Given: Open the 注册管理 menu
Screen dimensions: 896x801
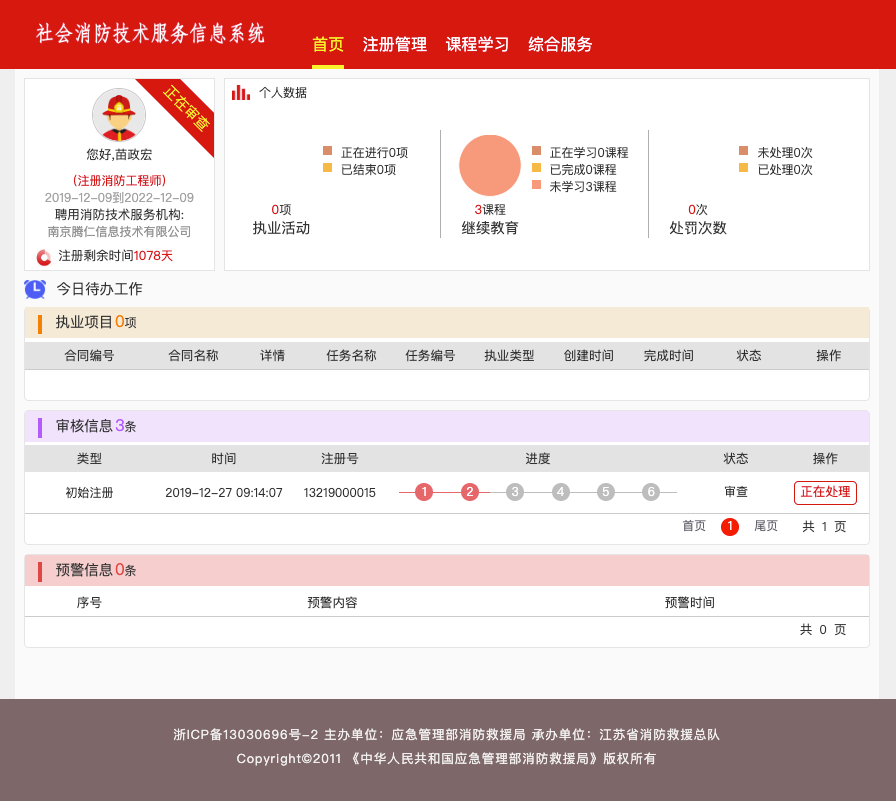Looking at the screenshot, I should point(394,45).
